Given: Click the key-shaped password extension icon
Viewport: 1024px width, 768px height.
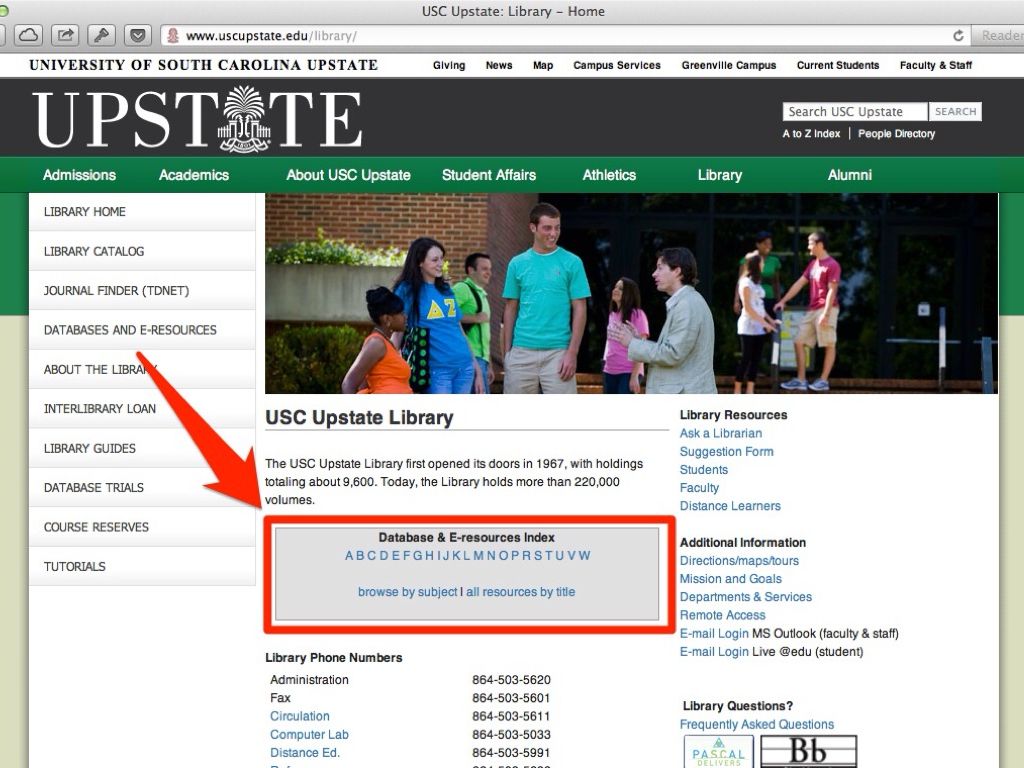Looking at the screenshot, I should pyautogui.click(x=101, y=36).
